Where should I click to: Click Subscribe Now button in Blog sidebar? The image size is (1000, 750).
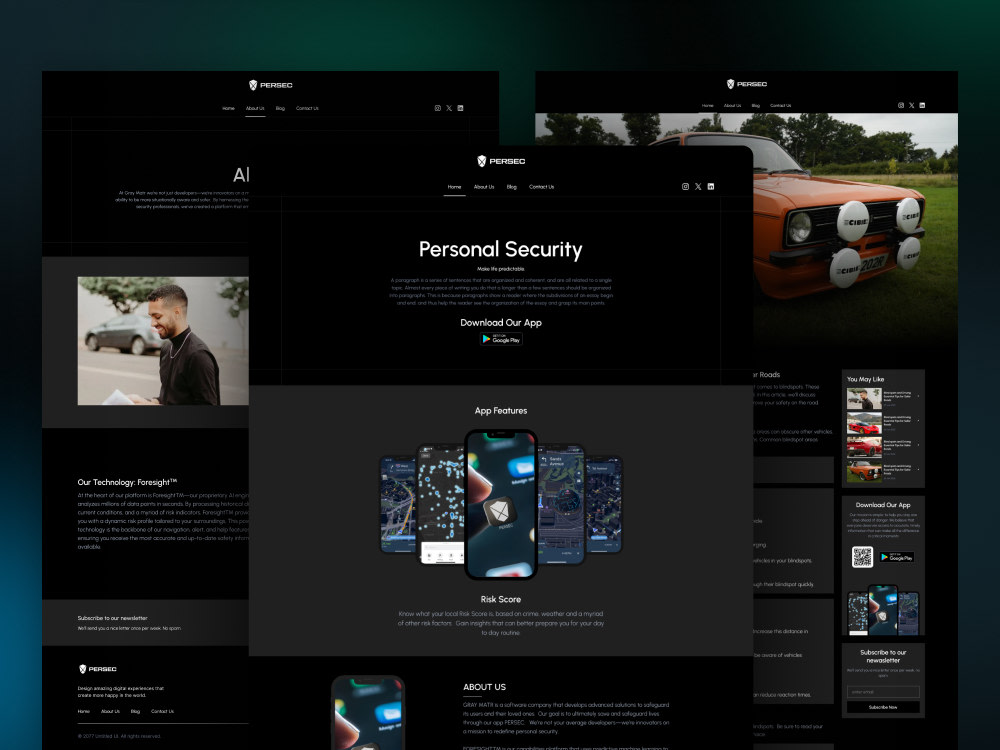883,707
